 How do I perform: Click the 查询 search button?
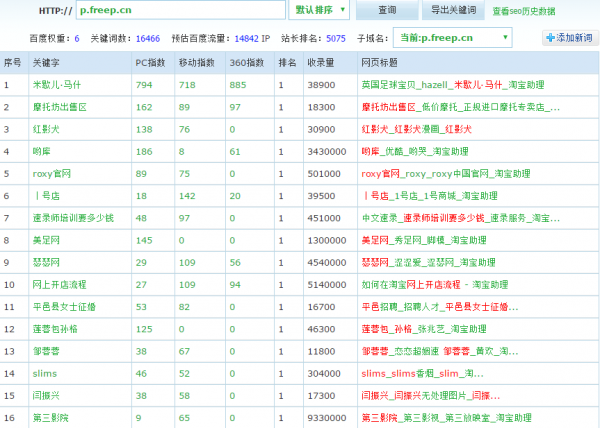click(387, 10)
